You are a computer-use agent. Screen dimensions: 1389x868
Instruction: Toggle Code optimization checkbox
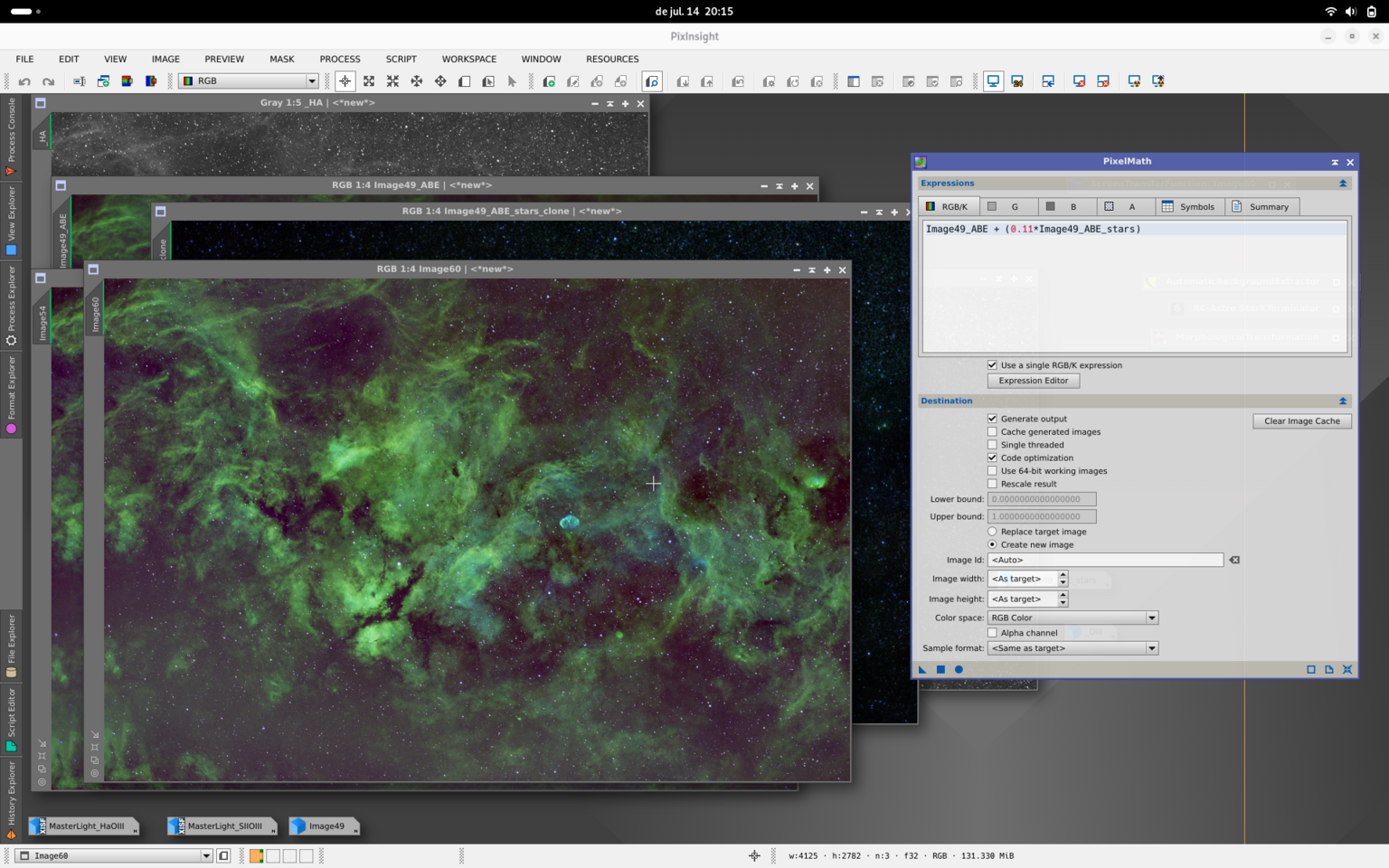[x=992, y=458]
